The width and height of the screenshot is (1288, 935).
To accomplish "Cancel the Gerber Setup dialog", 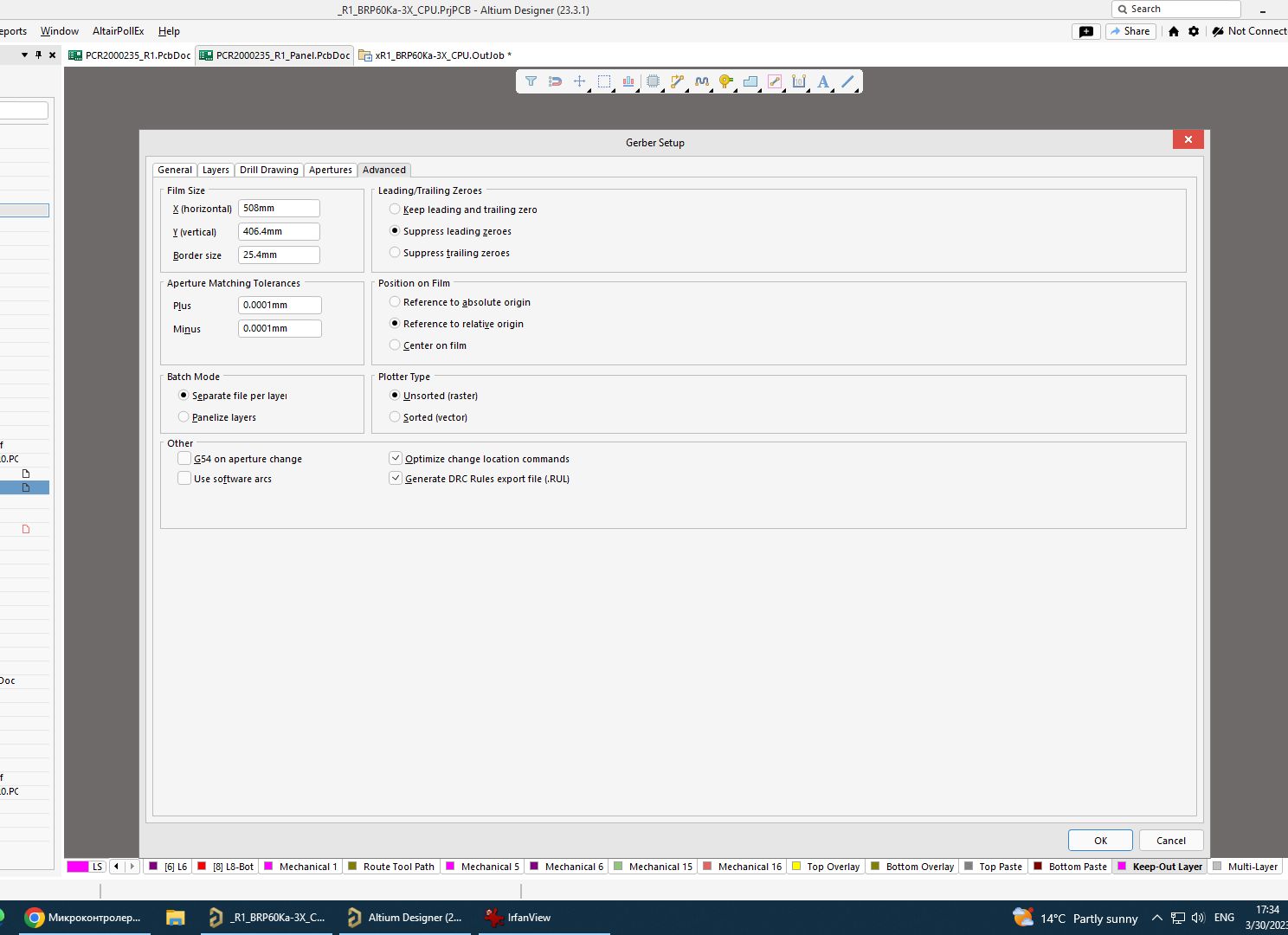I will click(x=1171, y=841).
